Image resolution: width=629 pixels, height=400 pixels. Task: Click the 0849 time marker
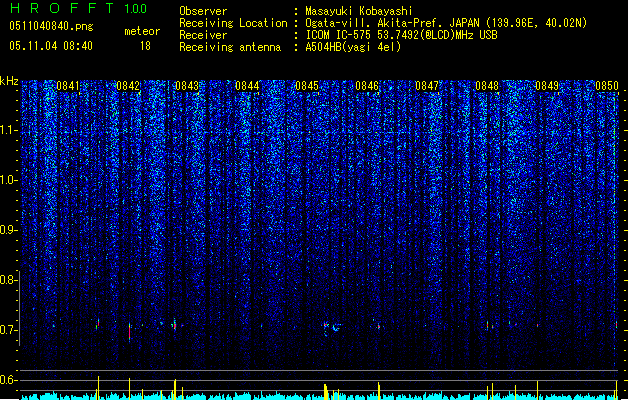pyautogui.click(x=547, y=86)
